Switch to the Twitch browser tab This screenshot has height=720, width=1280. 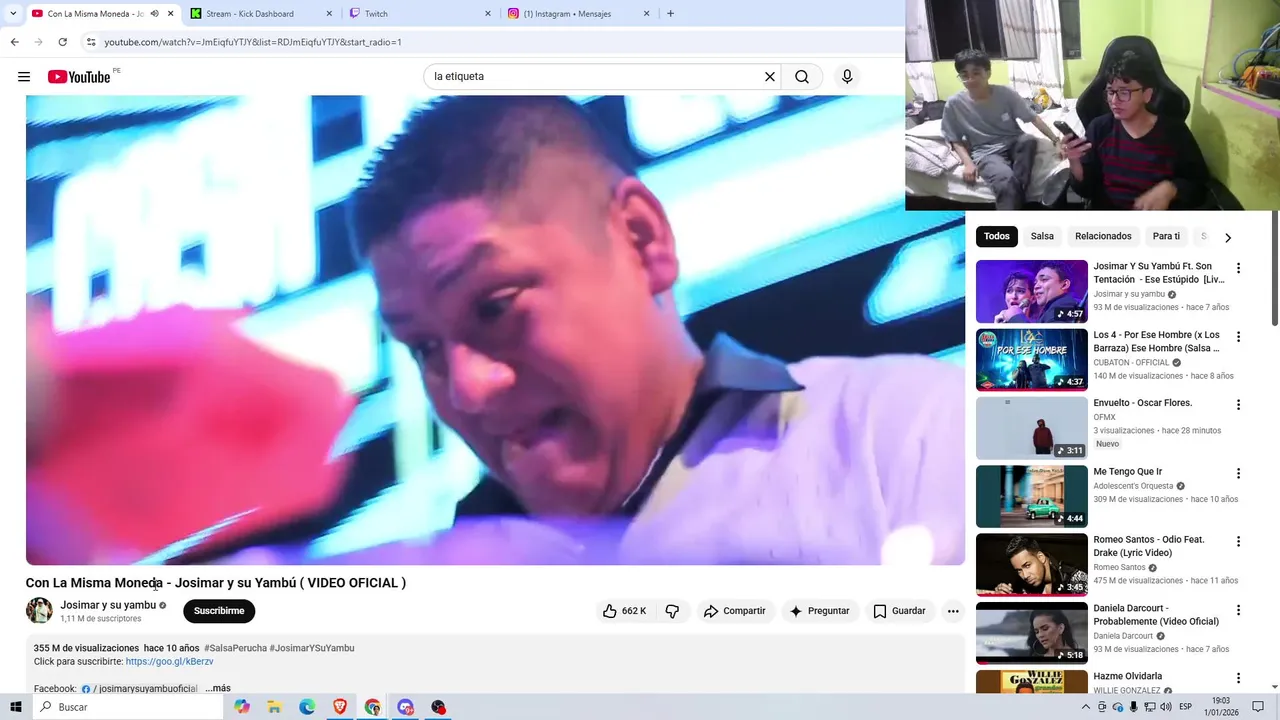[x=419, y=14]
